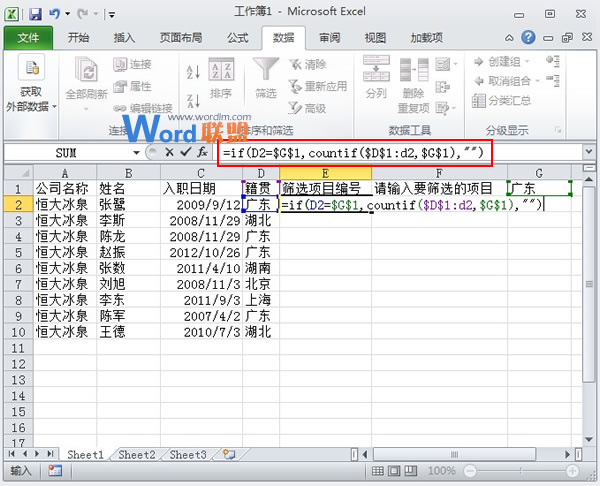Switch to the Sheet2 worksheet tab

coord(137,455)
